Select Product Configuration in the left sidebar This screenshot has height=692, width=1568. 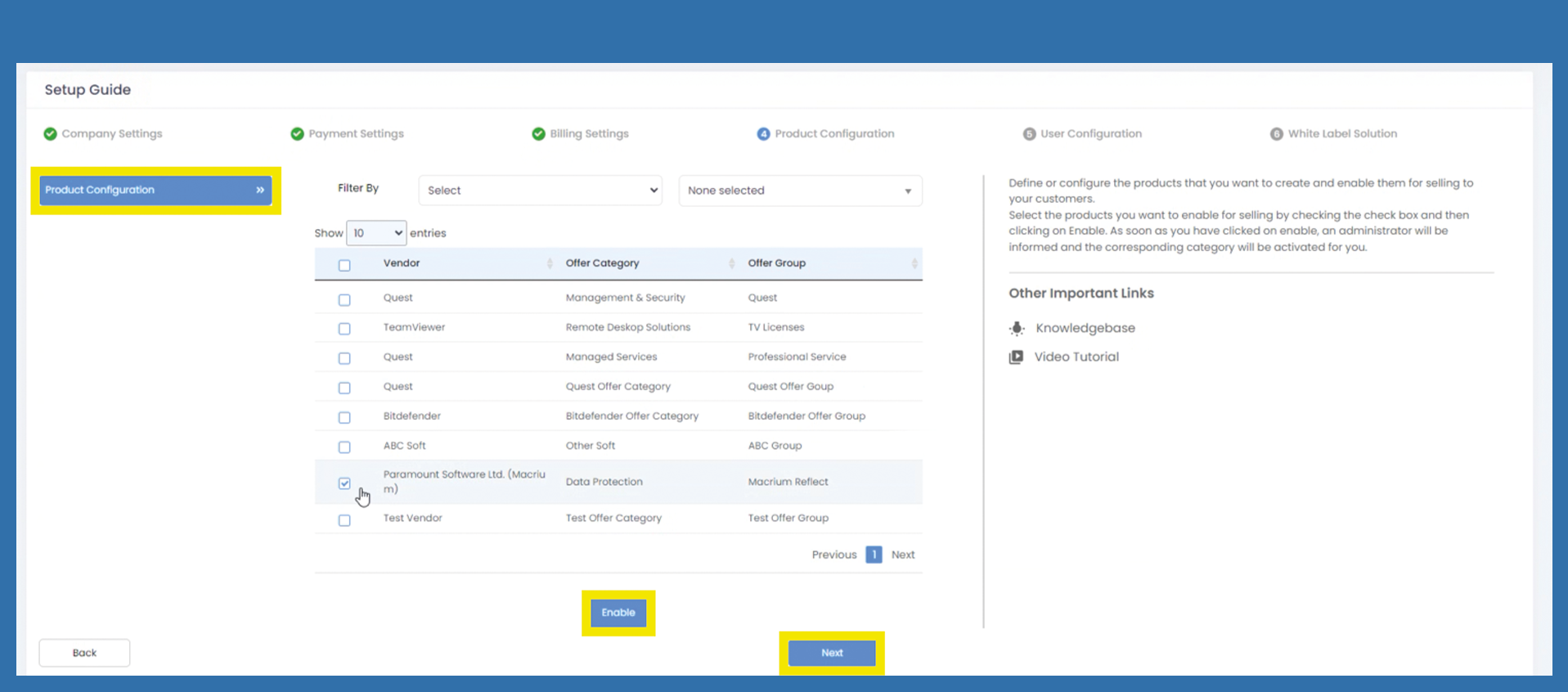(155, 190)
